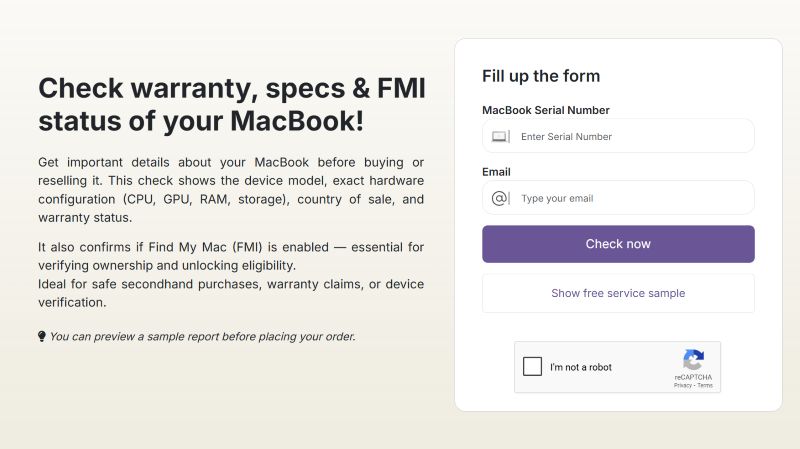Focus the Type your email field
This screenshot has width=800, height=449.
[630, 198]
